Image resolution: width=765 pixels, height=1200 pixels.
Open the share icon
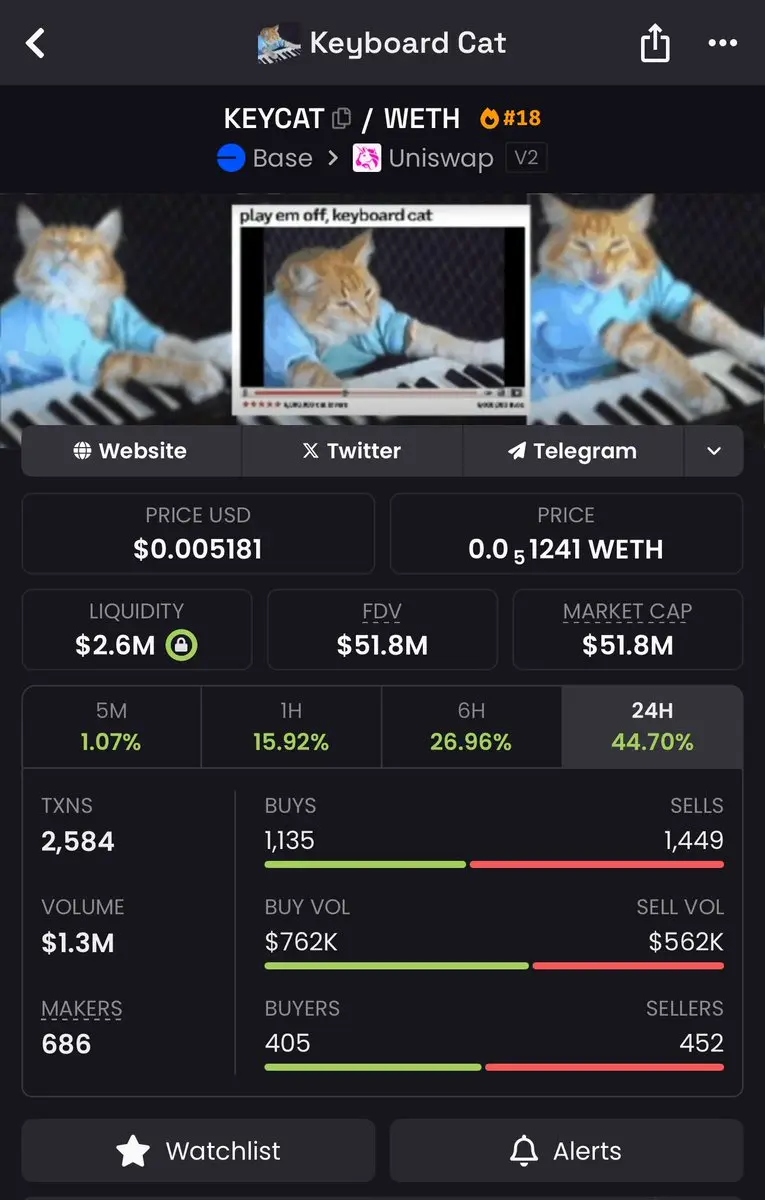click(654, 42)
